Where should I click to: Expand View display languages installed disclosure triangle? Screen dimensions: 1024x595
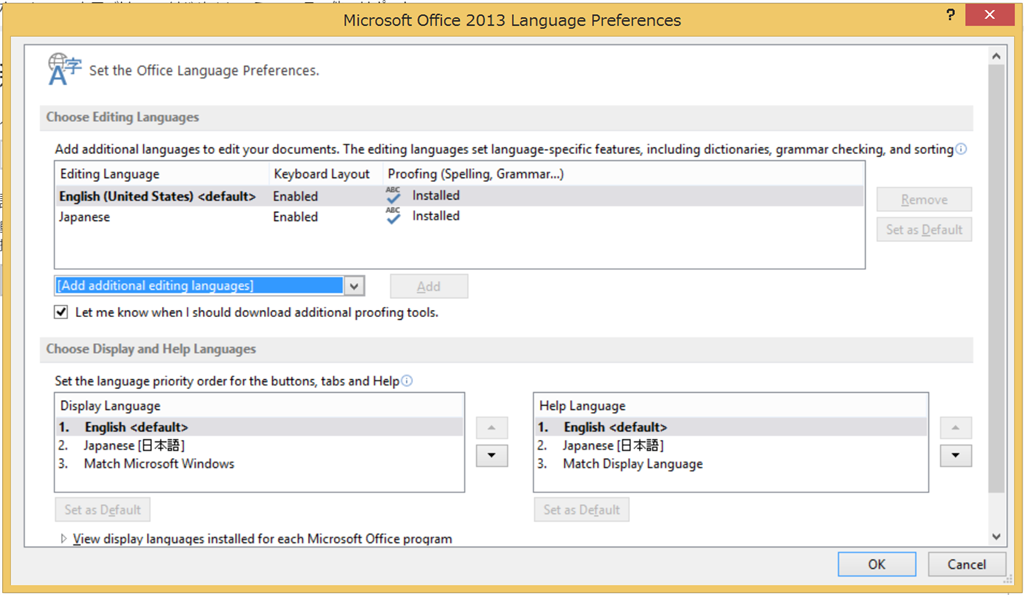click(x=63, y=539)
